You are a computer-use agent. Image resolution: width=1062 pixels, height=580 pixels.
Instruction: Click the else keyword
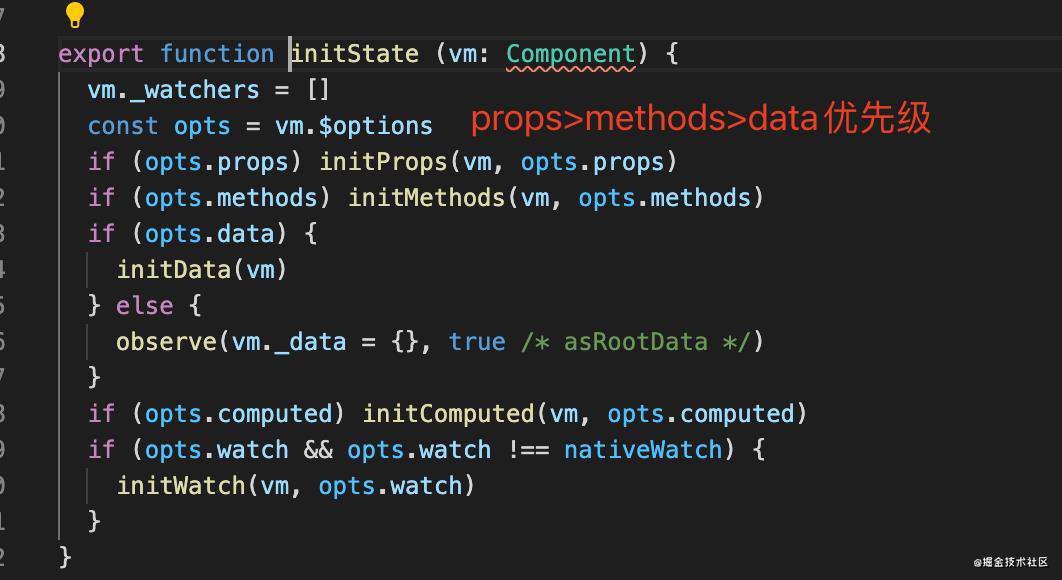pos(144,306)
